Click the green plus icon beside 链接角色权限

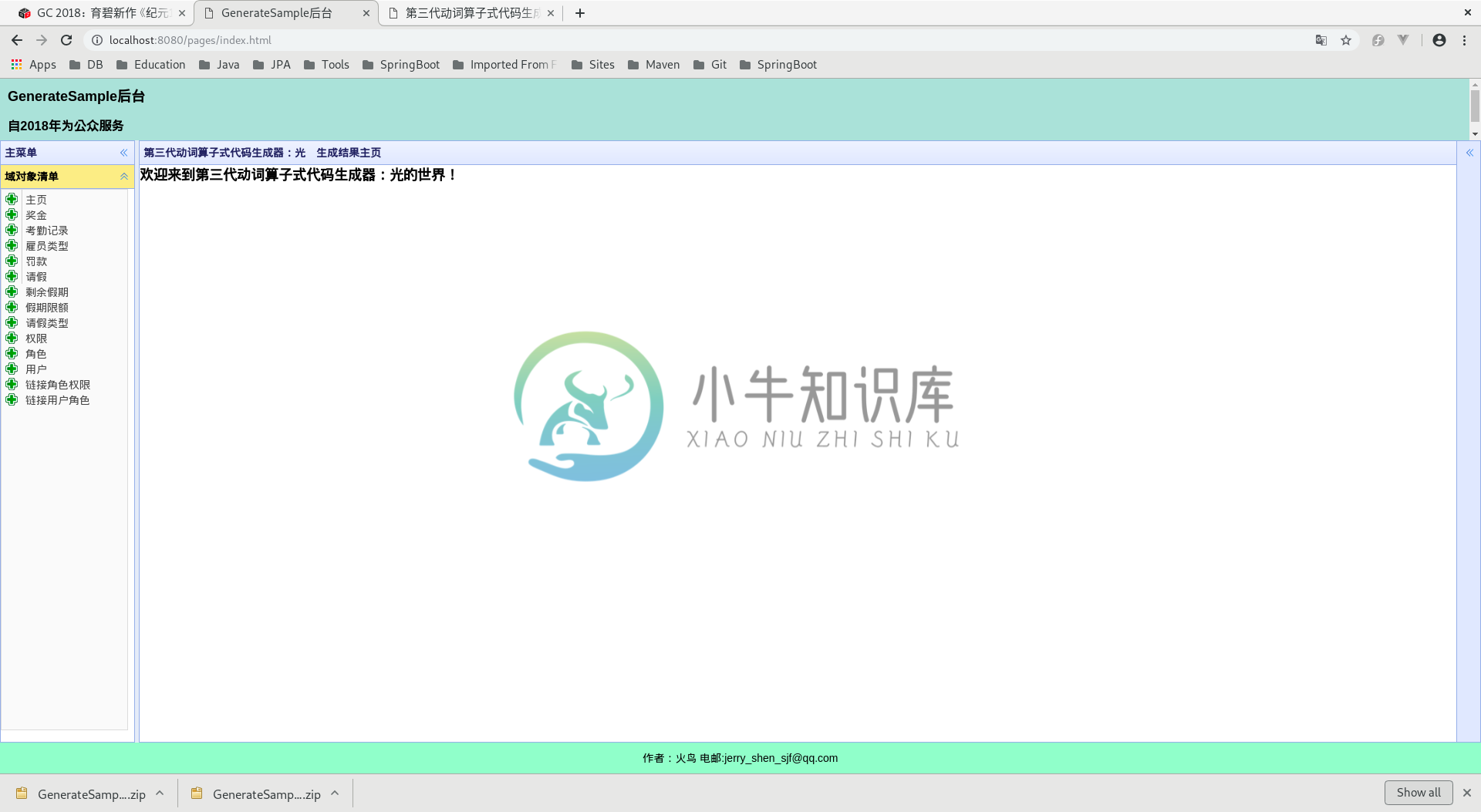pyautogui.click(x=12, y=384)
